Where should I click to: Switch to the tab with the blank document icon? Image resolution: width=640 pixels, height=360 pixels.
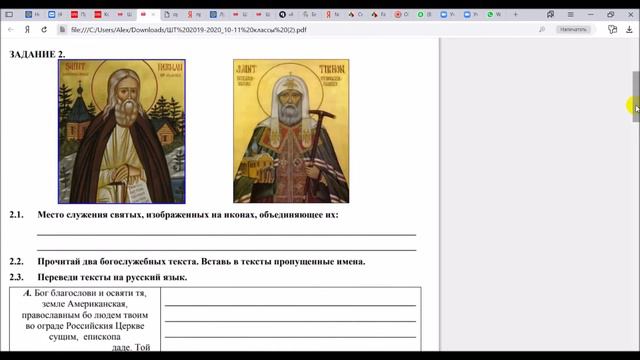click(171, 14)
